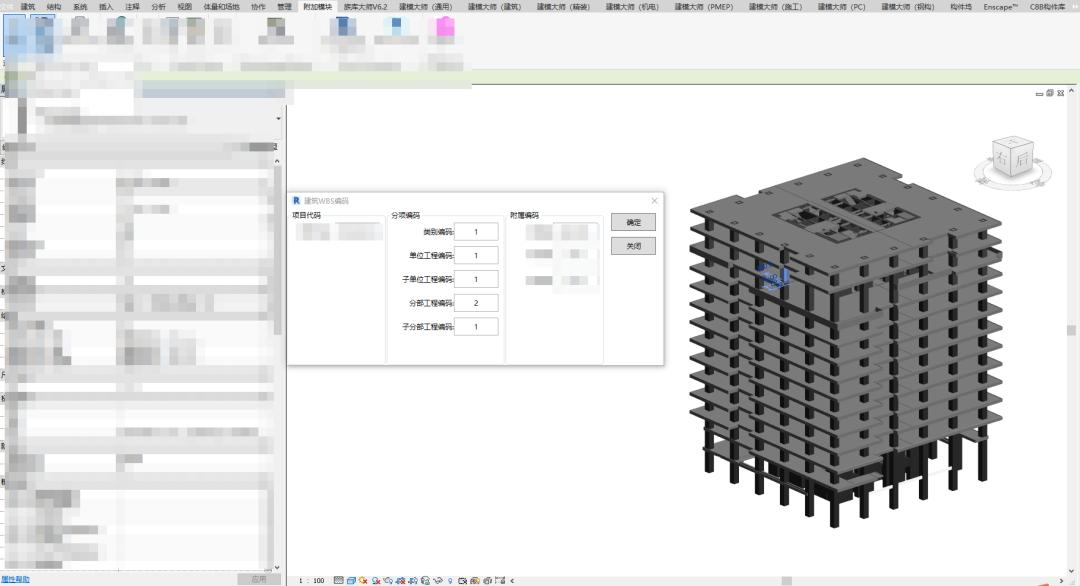
Task: Open the 建模大师 (建筑) tab
Action: 495,6
